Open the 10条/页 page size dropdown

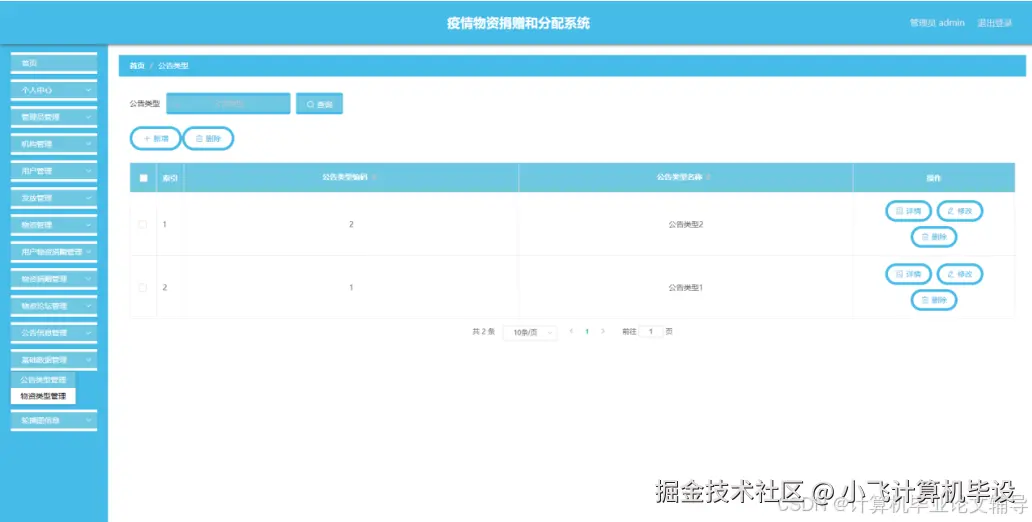click(530, 332)
